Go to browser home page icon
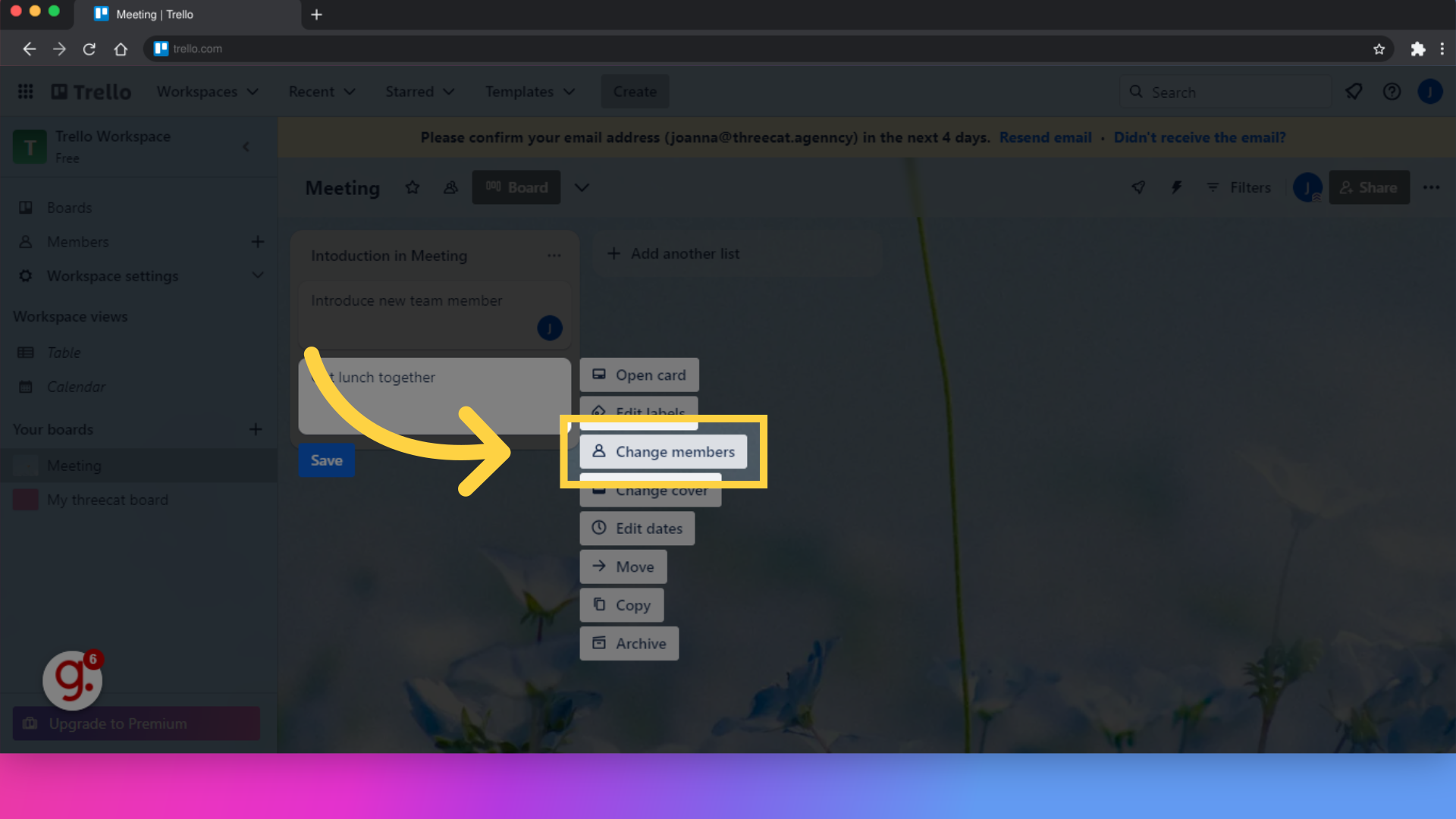Viewport: 1456px width, 819px height. pos(121,49)
